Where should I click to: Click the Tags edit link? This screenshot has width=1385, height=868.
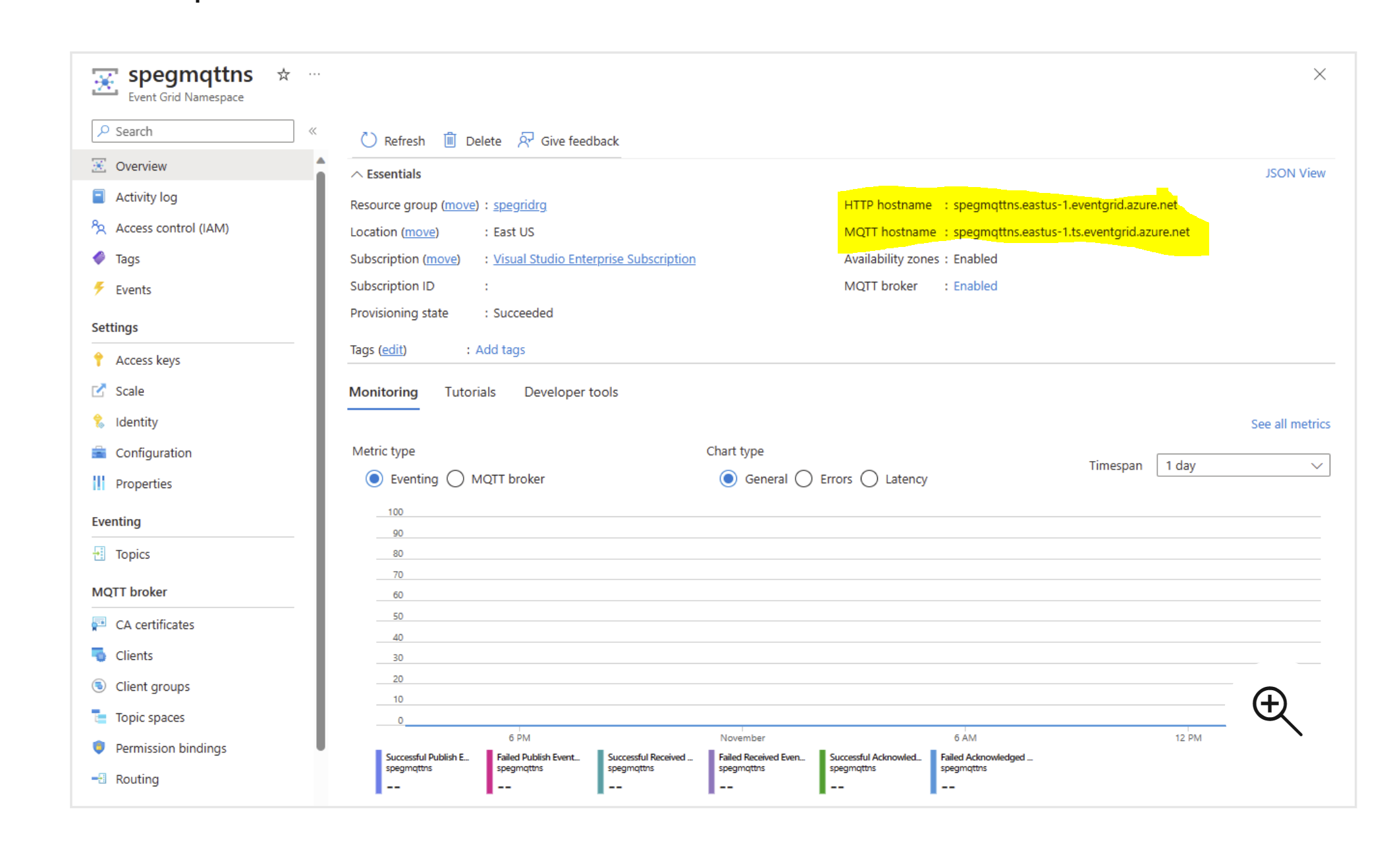click(393, 350)
